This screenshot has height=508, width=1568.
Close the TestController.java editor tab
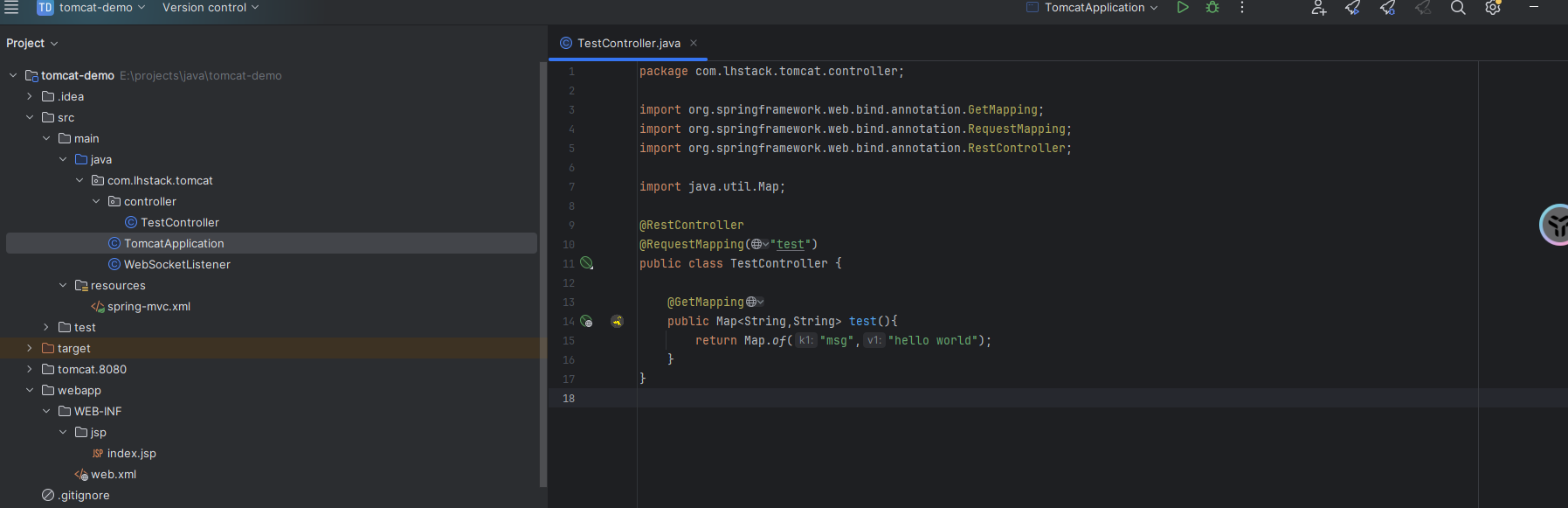tap(694, 43)
